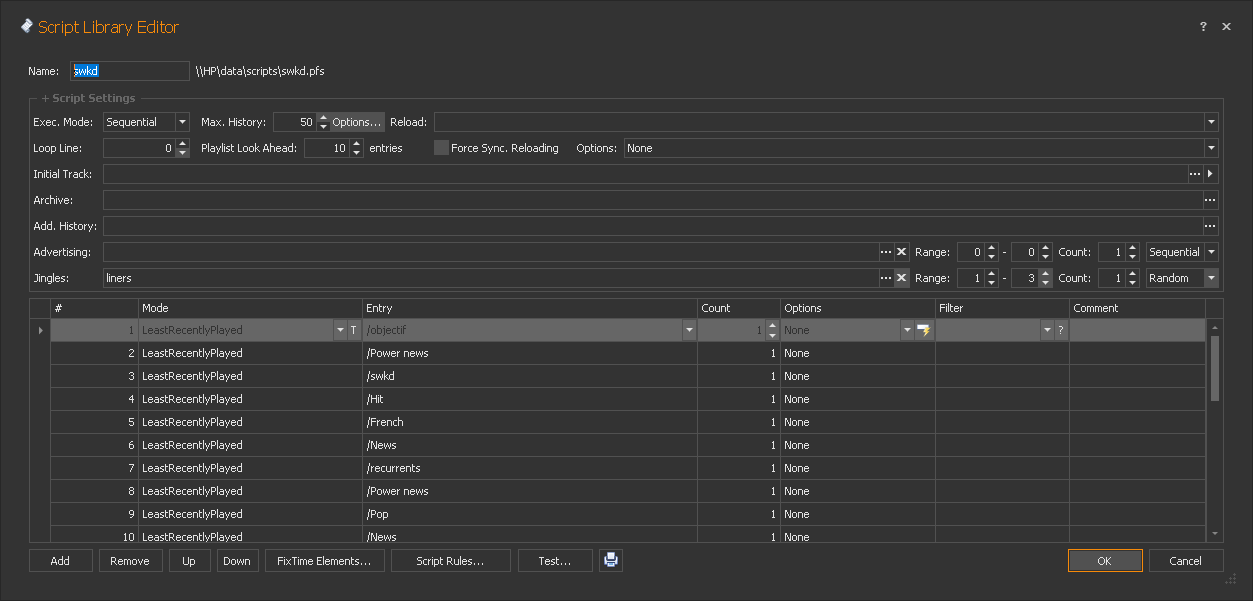Browse Initial Track with ellipsis button
This screenshot has width=1253, height=601.
1194,174
